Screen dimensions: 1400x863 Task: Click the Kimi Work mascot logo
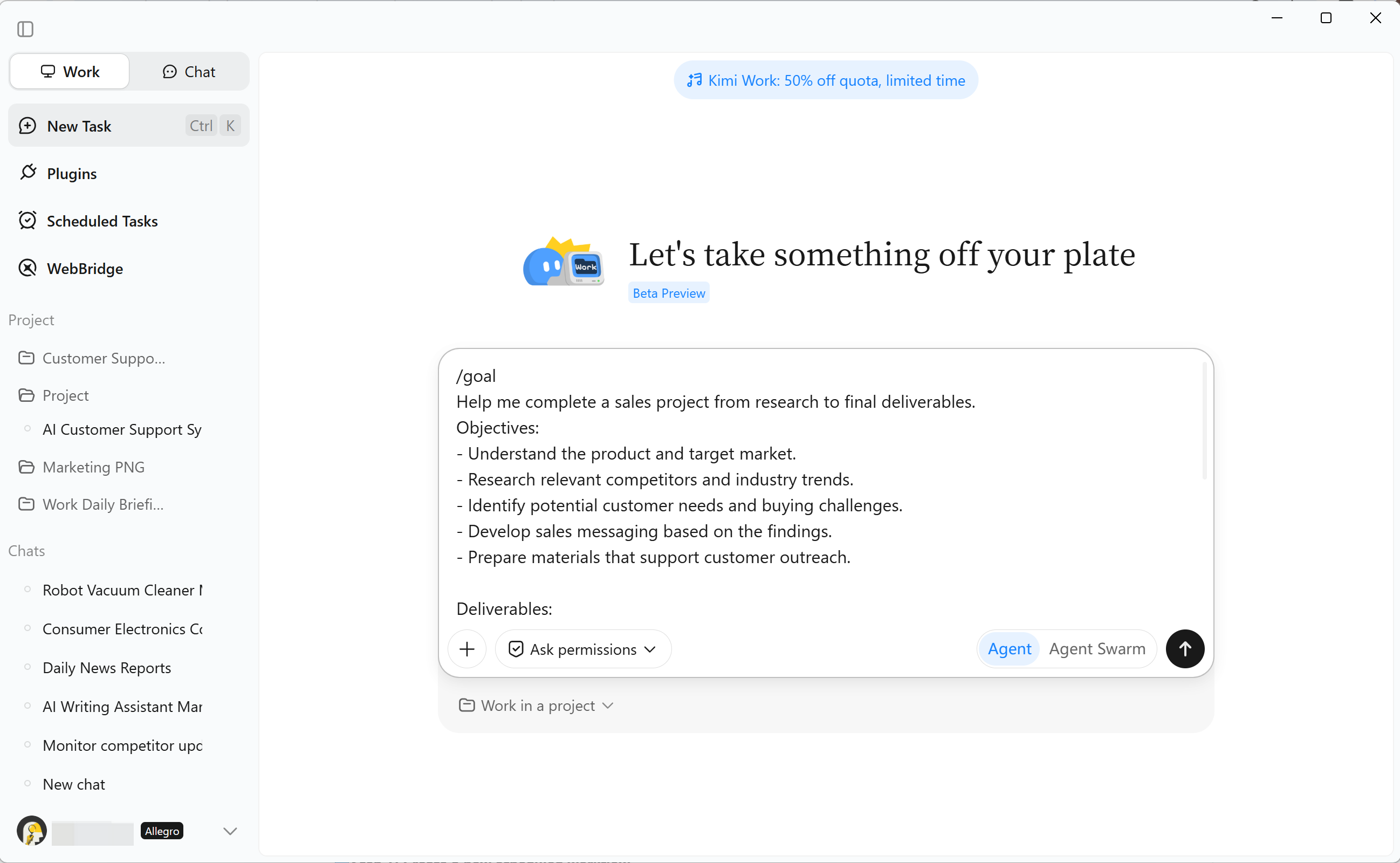coord(563,262)
